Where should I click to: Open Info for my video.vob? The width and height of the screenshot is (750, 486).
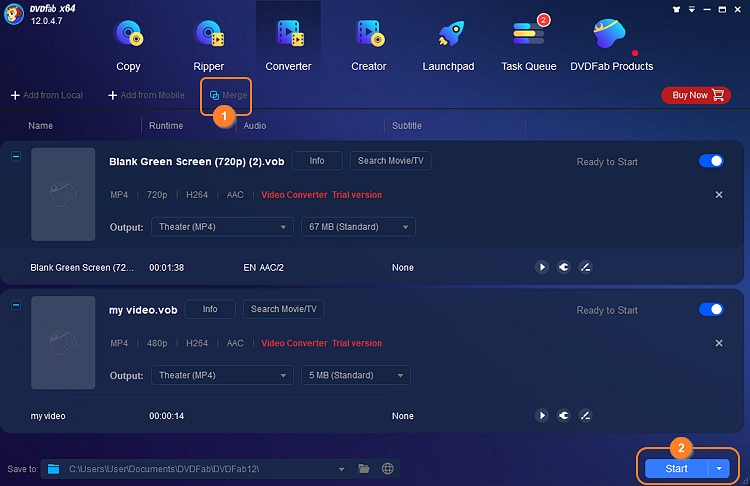[210, 309]
